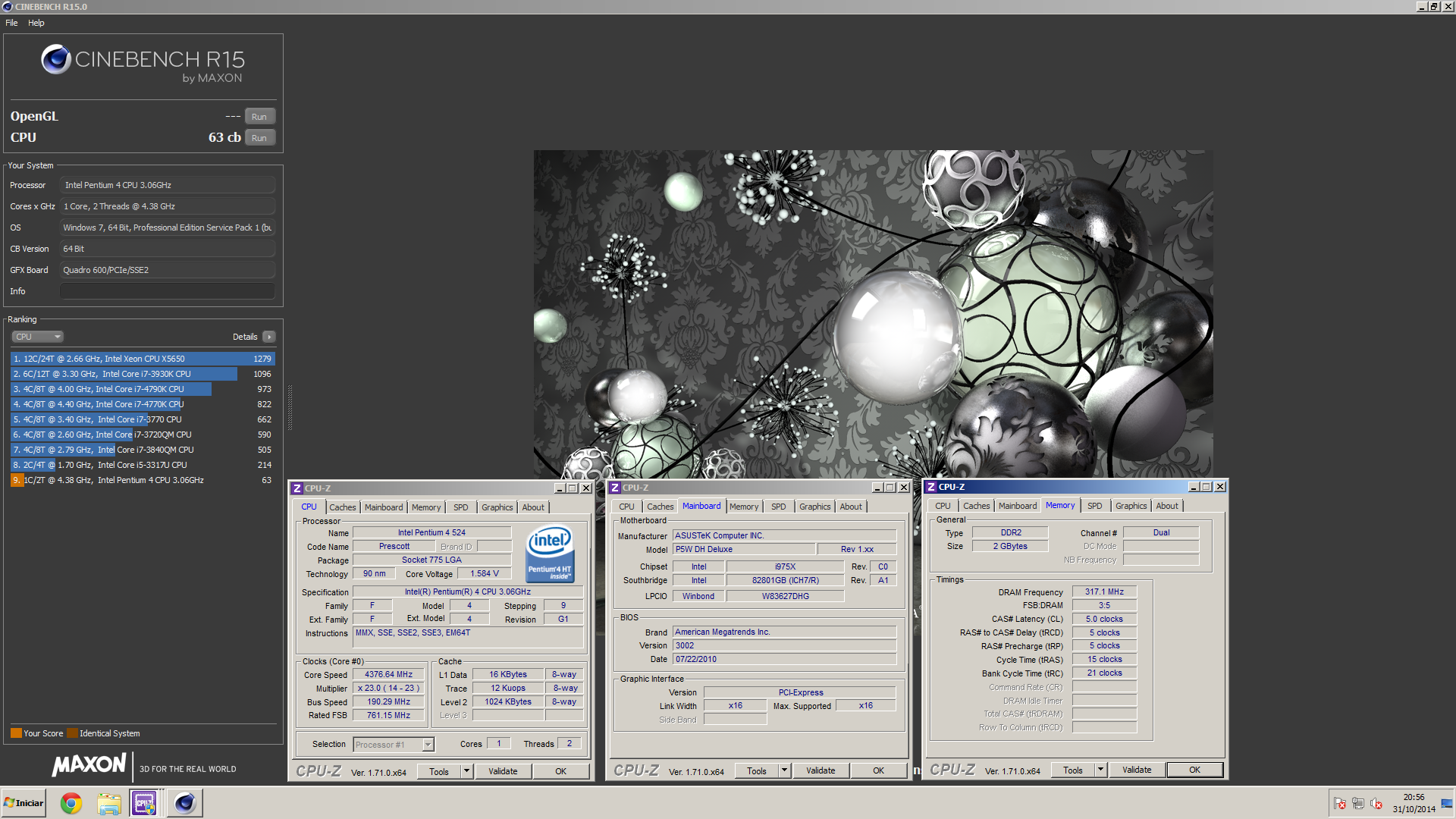1456x819 pixels.
Task: Select the Core i5-3317U ranking entry
Action: tap(143, 465)
